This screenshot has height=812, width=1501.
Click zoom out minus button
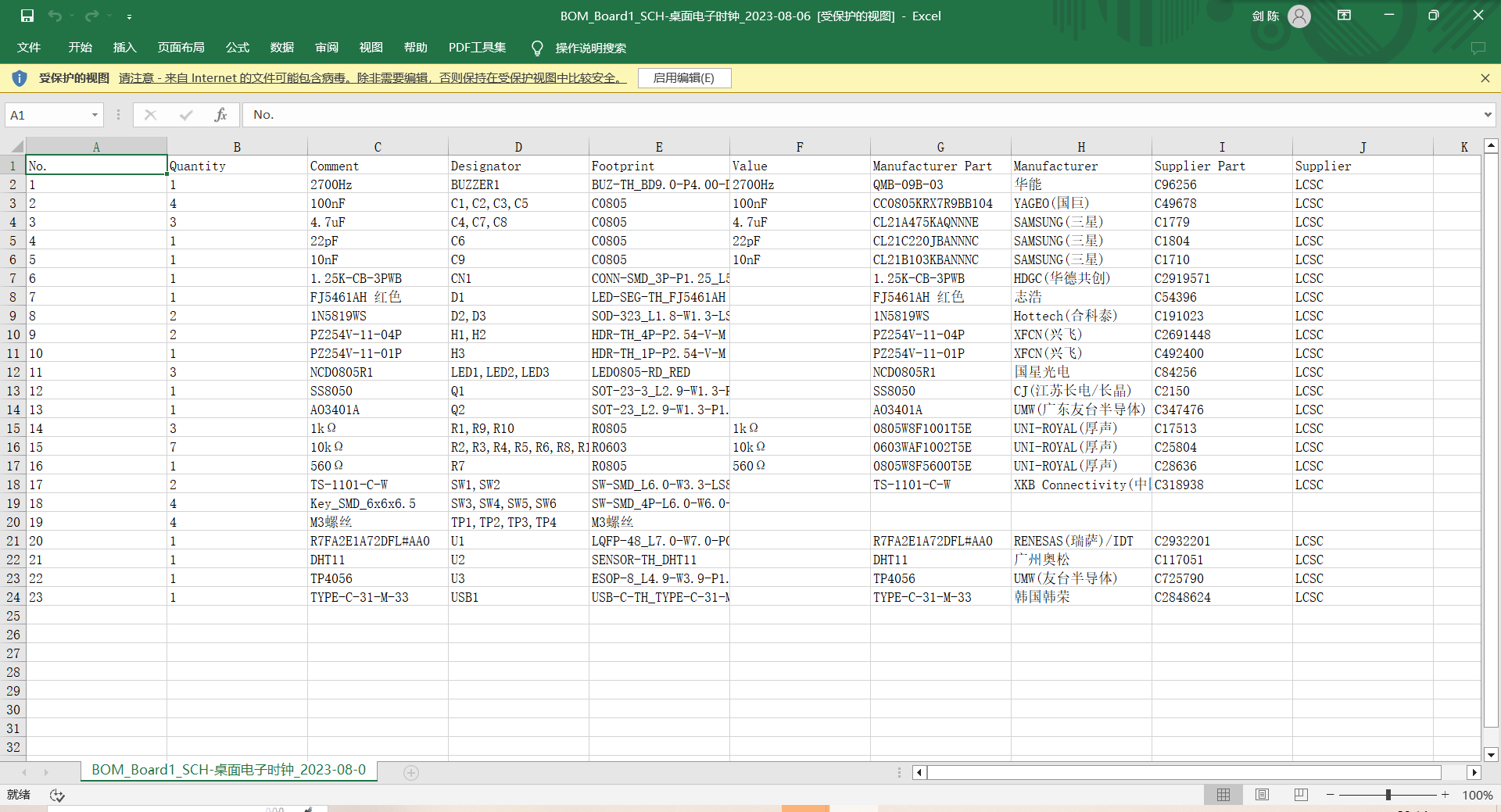coord(1330,795)
